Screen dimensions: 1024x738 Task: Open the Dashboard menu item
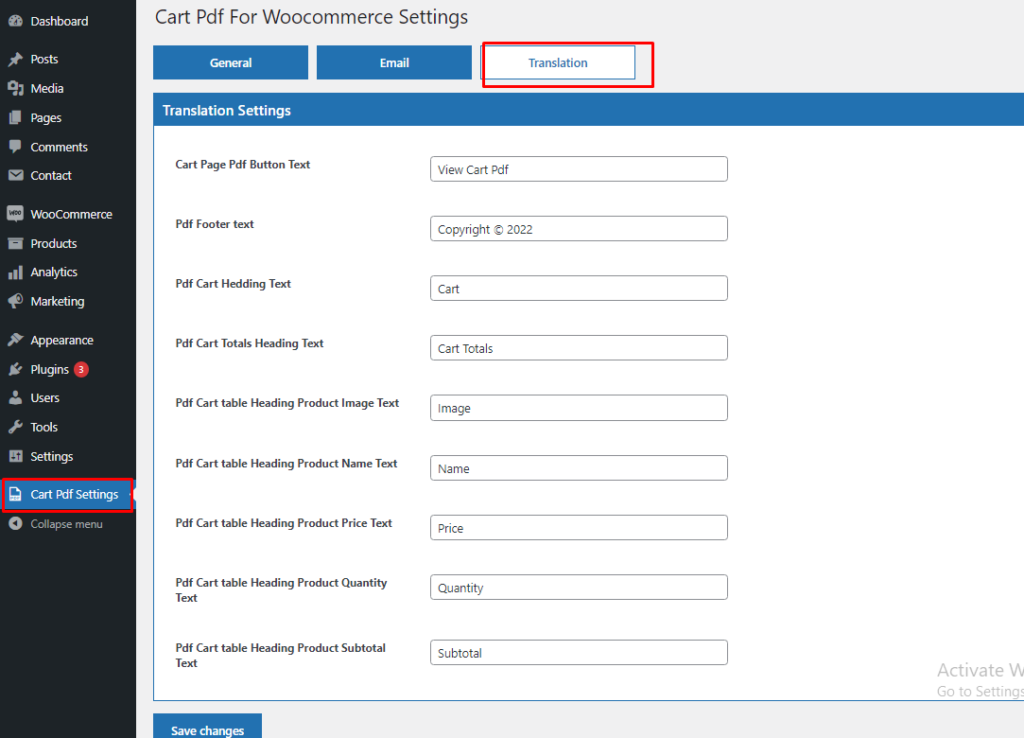coord(68,21)
